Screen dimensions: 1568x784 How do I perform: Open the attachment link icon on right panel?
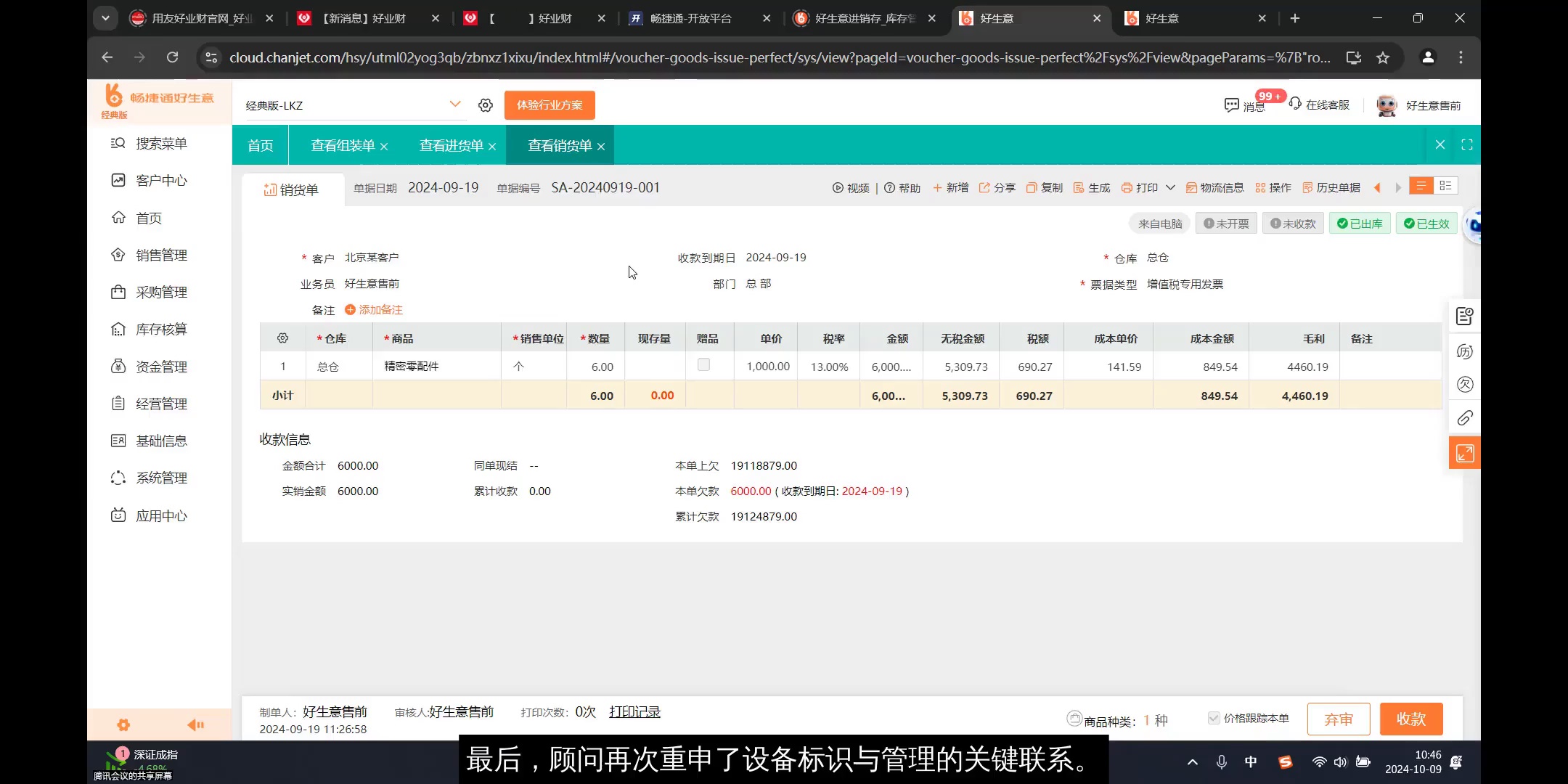pos(1465,418)
